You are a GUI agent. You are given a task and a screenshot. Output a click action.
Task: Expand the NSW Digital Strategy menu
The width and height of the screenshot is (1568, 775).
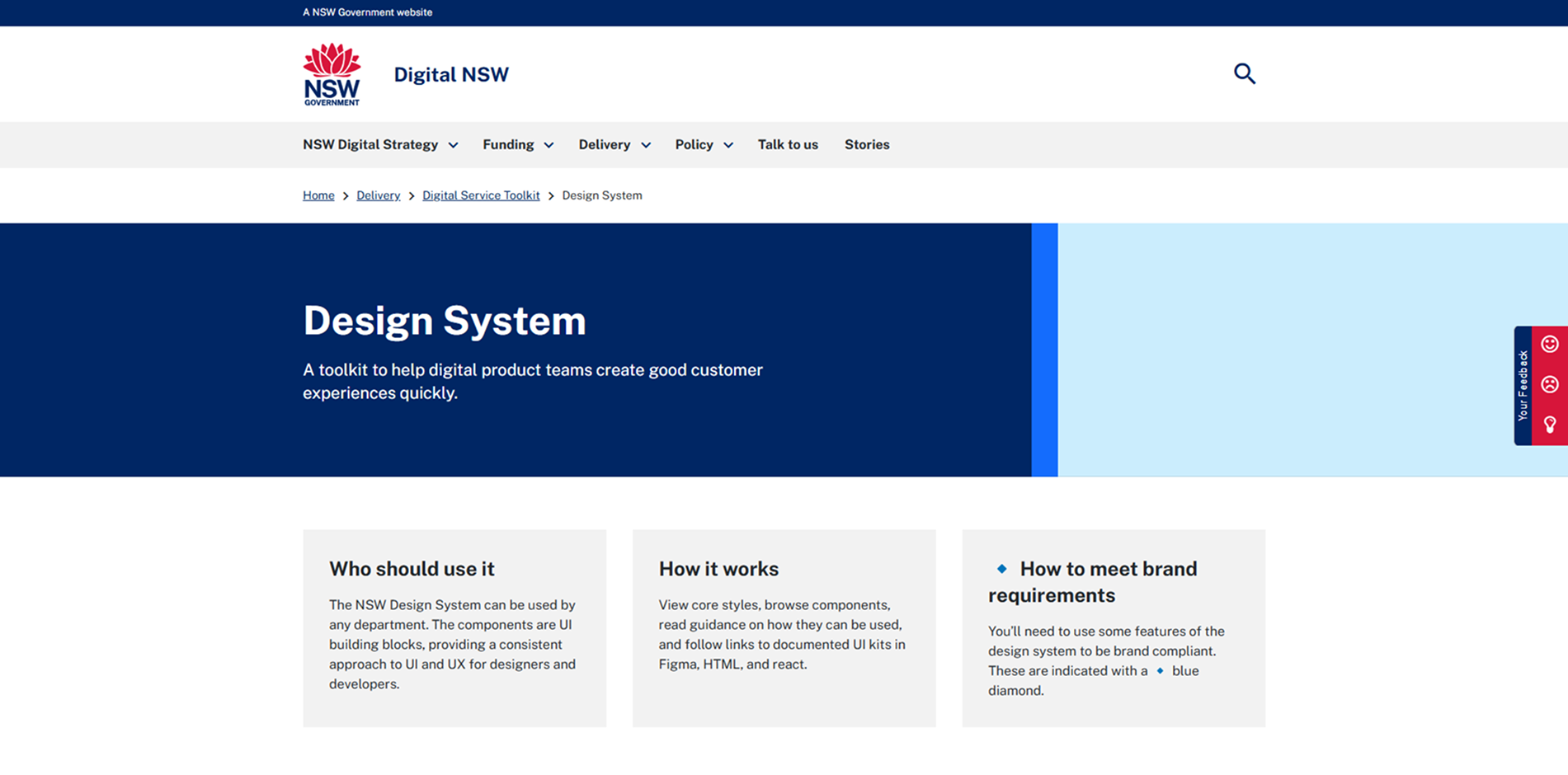(x=380, y=144)
